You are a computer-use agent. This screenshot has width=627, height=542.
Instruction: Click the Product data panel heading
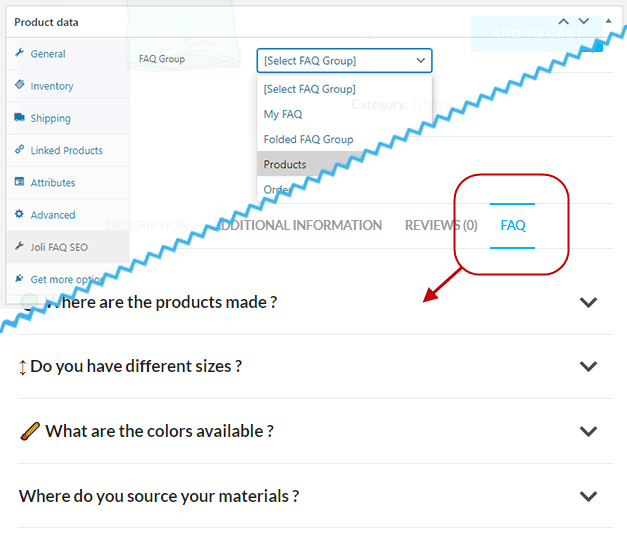[x=46, y=22]
